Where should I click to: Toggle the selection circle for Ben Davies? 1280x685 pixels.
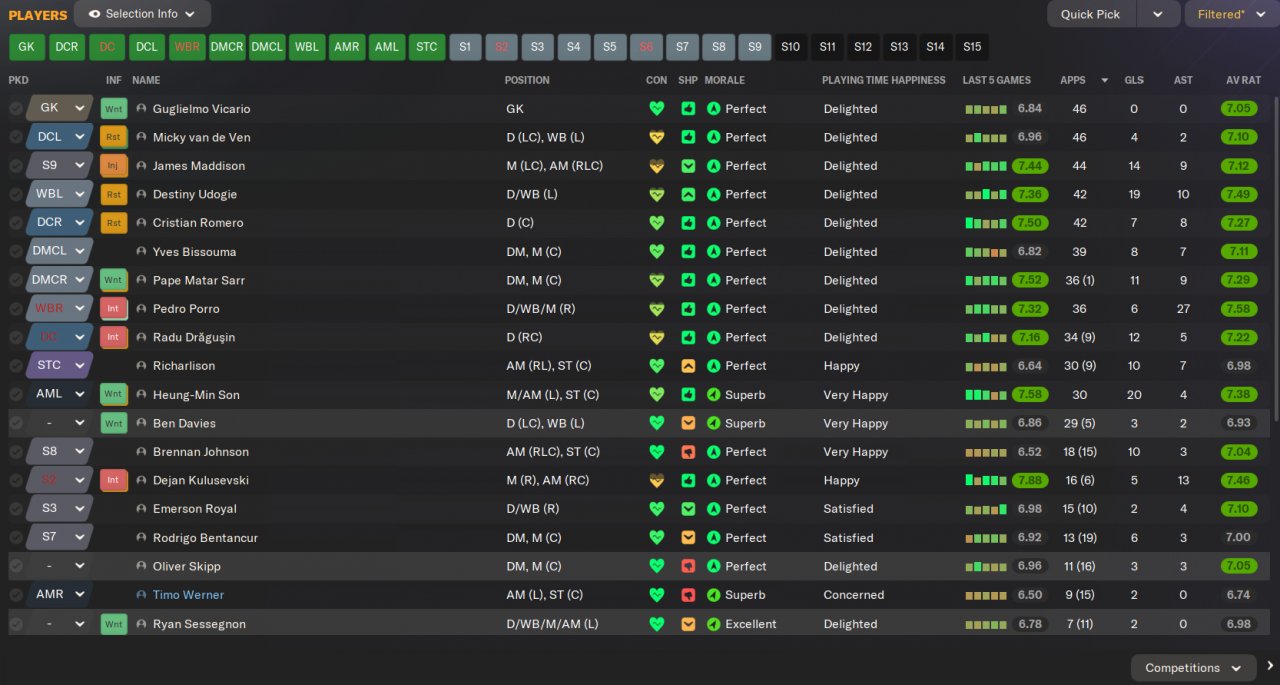click(x=16, y=423)
